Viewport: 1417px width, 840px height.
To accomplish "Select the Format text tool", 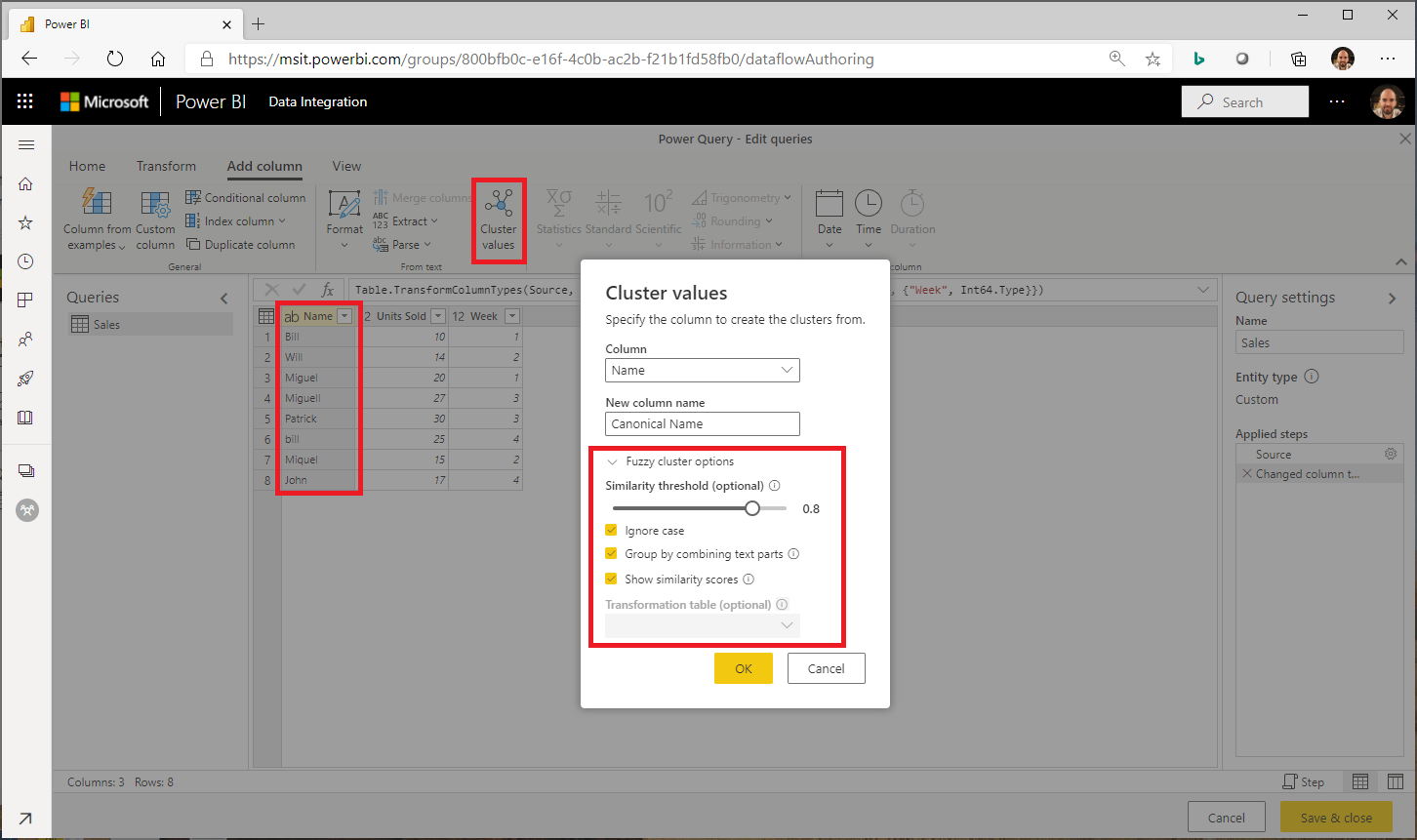I will coord(344,220).
